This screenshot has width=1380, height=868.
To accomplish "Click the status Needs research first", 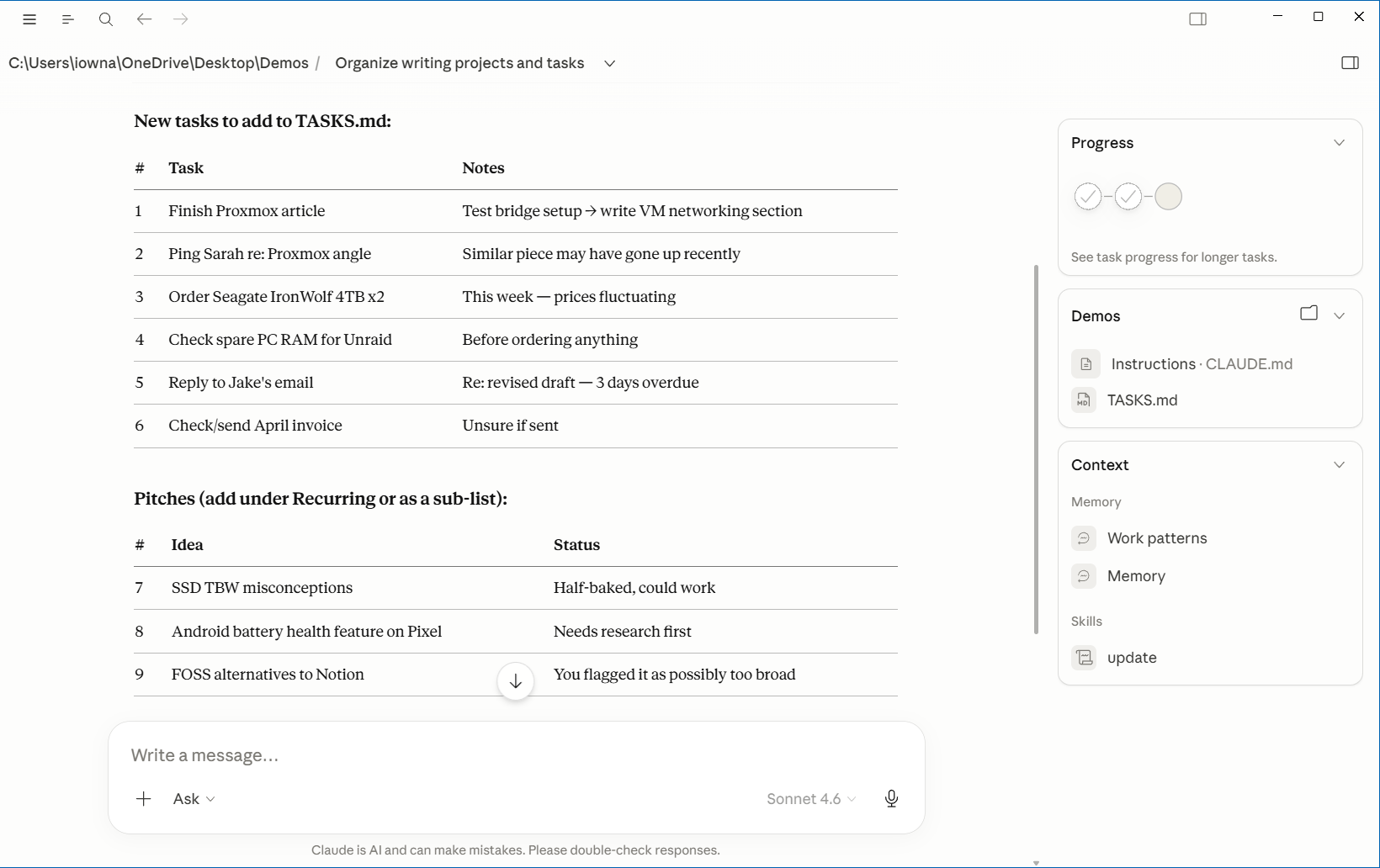I will [x=622, y=632].
